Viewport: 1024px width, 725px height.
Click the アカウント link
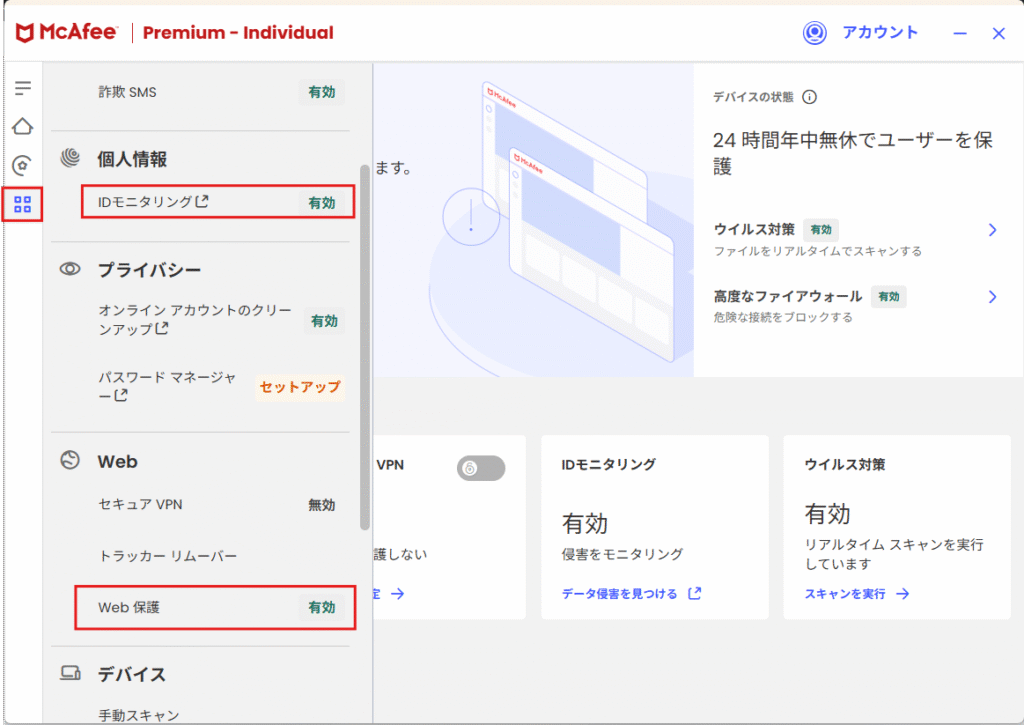click(880, 33)
